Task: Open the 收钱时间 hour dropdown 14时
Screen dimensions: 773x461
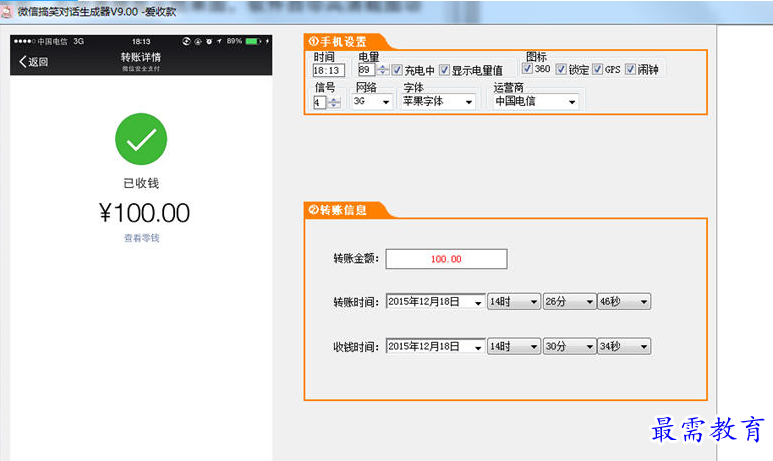Action: tap(513, 347)
